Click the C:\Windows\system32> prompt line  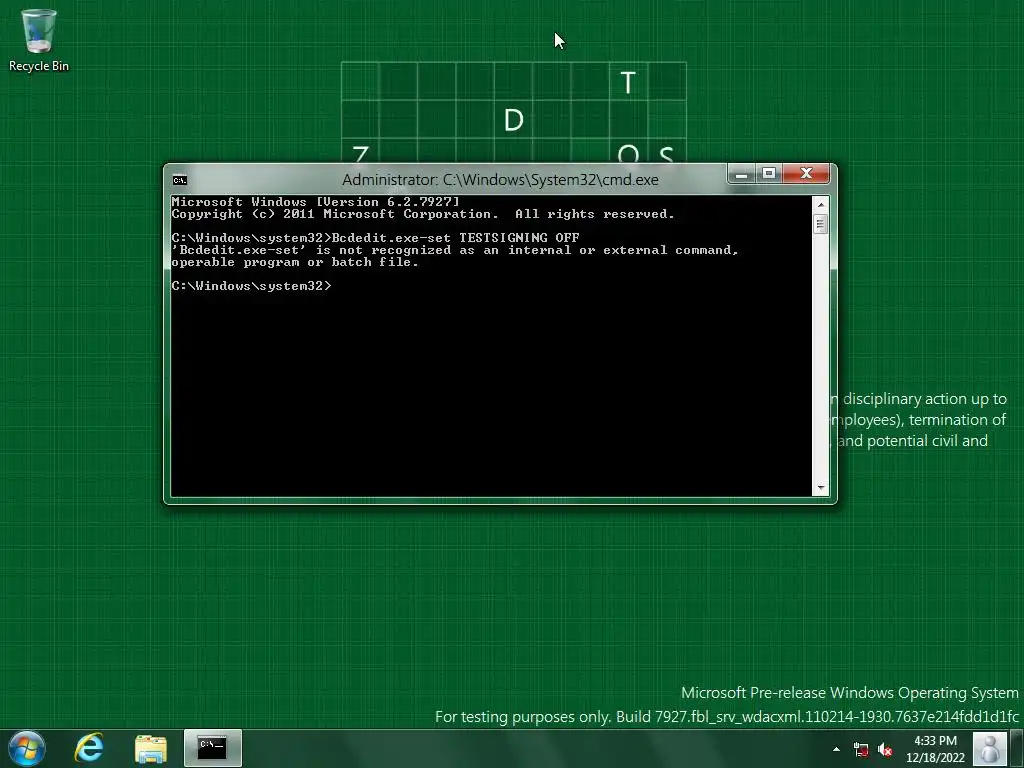coord(251,286)
